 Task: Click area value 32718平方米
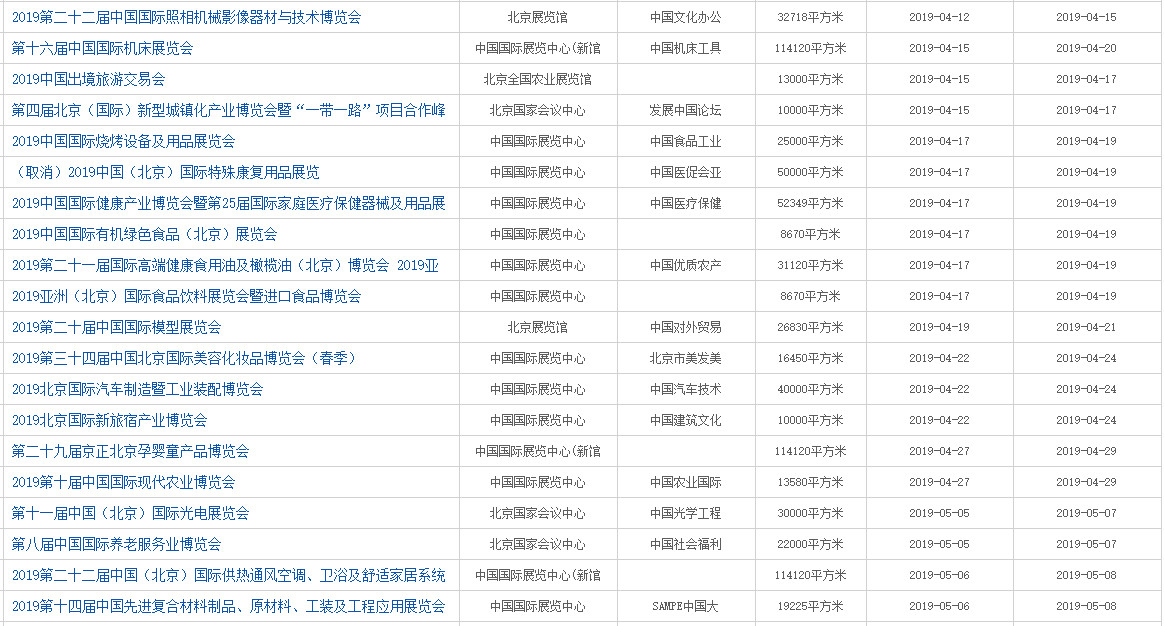pos(811,17)
